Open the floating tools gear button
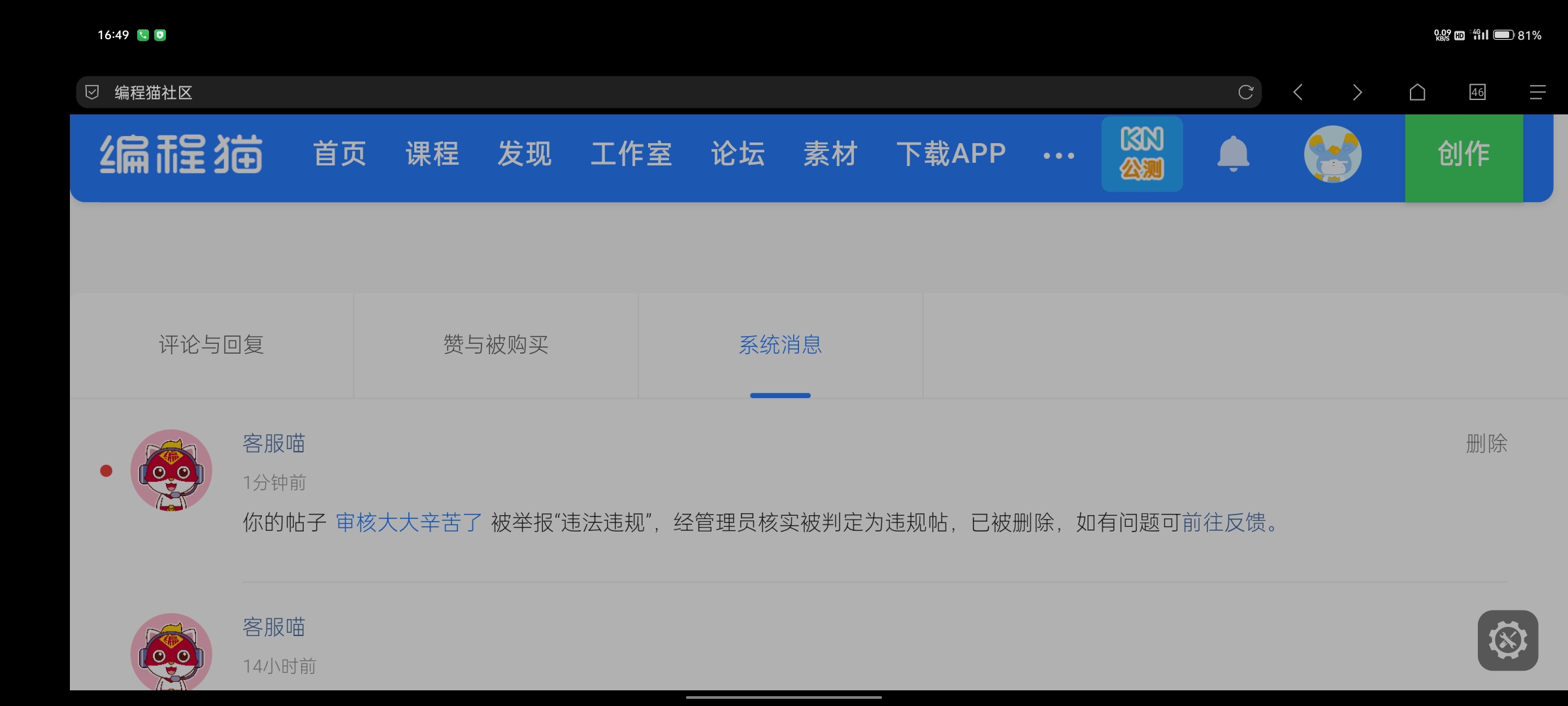The image size is (1568, 706). tap(1508, 640)
